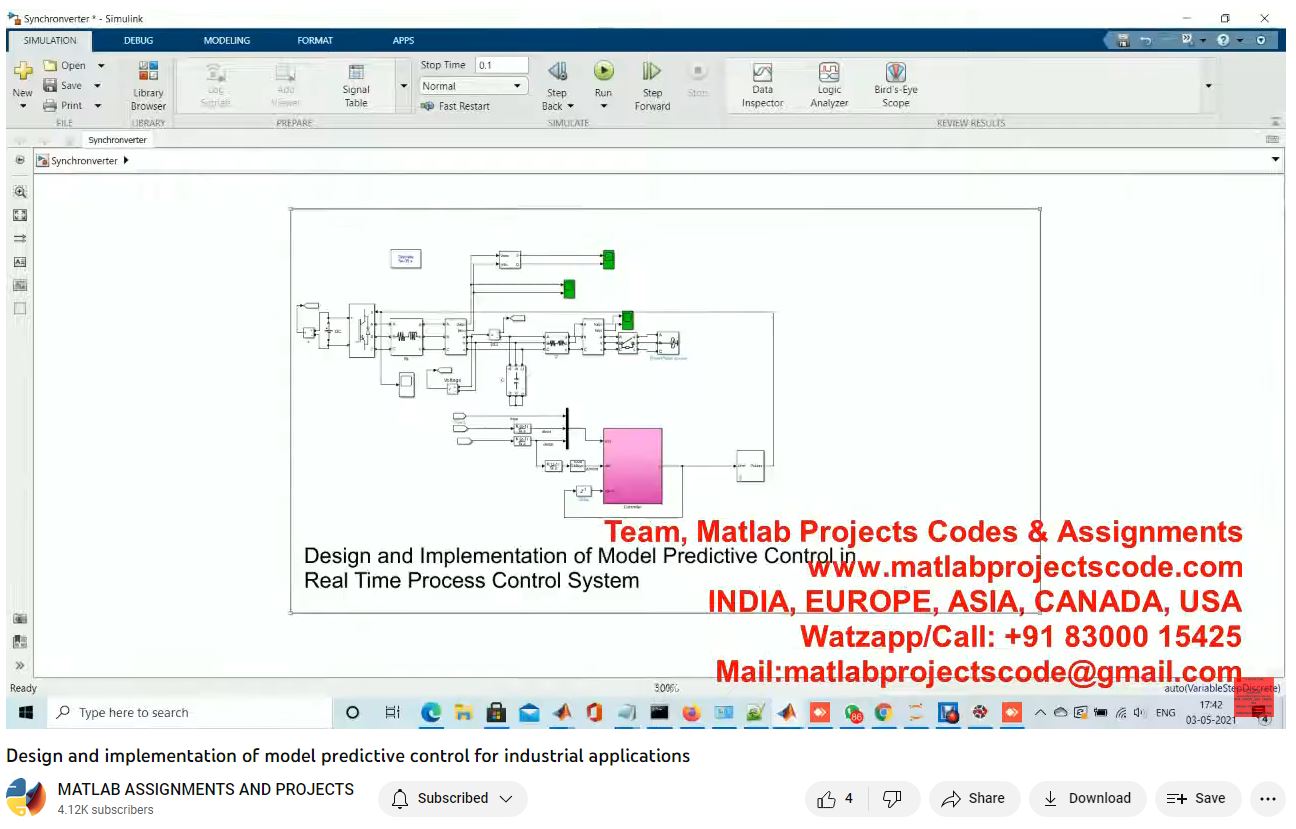Viewport: 1296px width, 829px height.
Task: Open Bird's-Eye Scope
Action: [x=895, y=86]
